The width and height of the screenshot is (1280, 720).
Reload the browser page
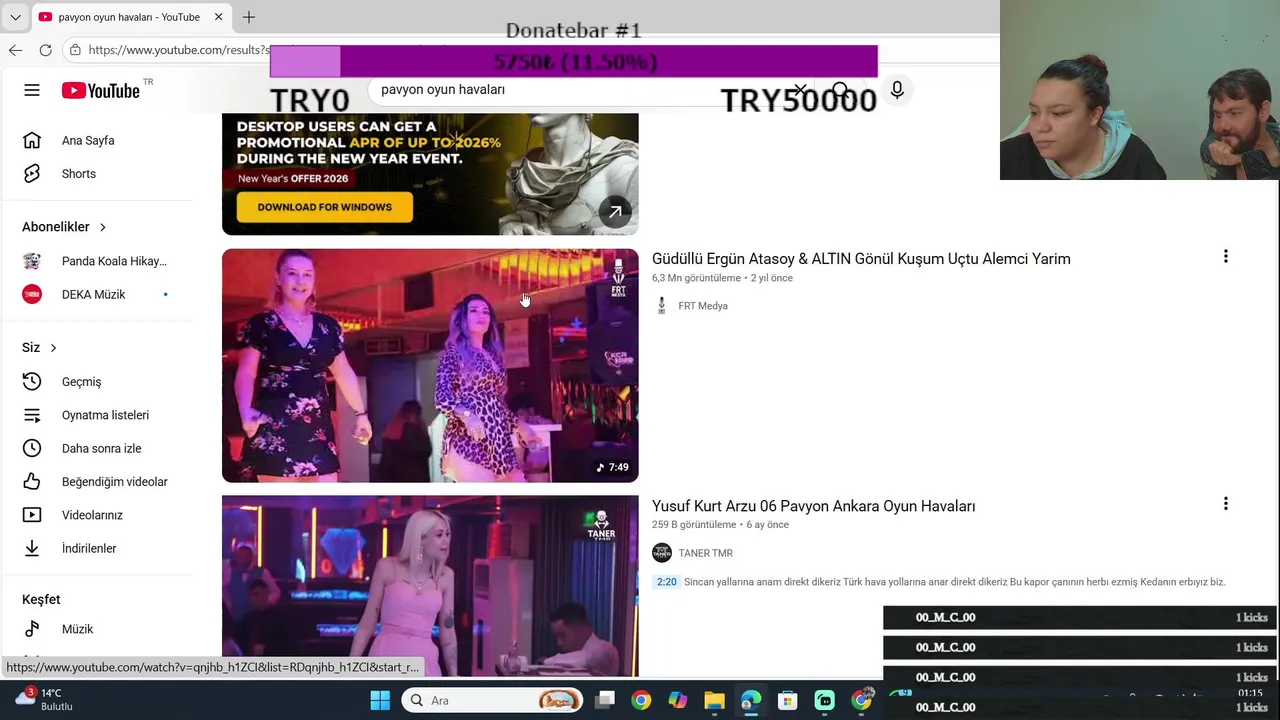45,50
